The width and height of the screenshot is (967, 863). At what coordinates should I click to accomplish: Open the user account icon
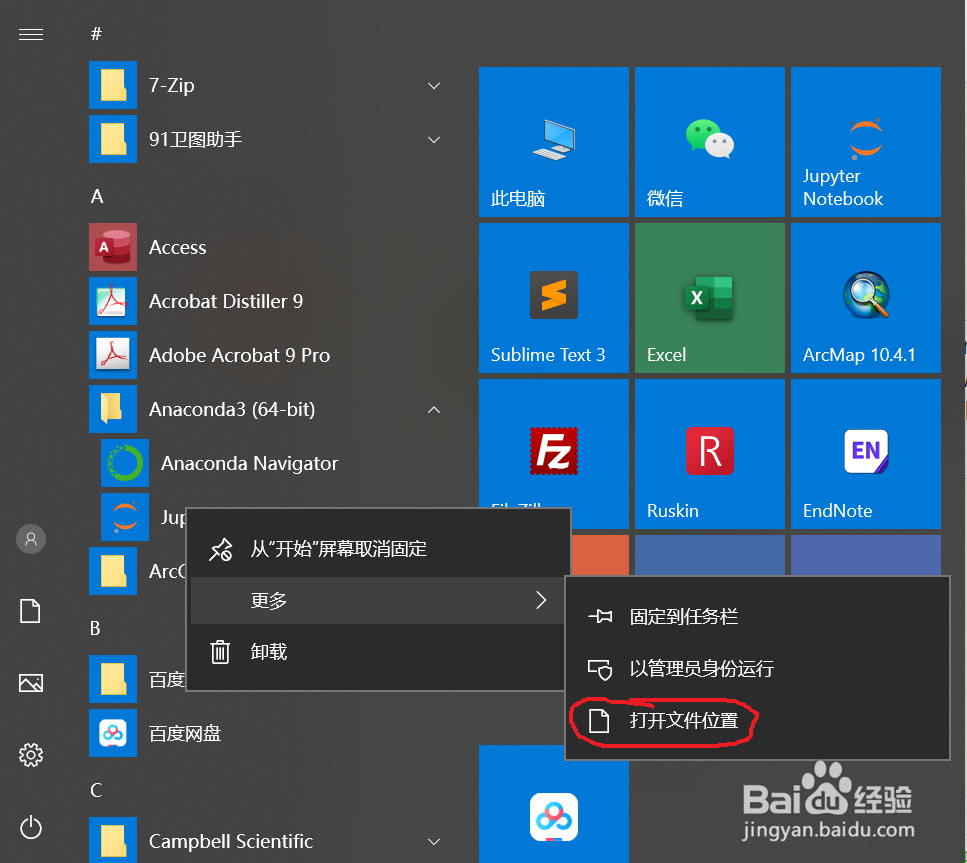coord(31,539)
